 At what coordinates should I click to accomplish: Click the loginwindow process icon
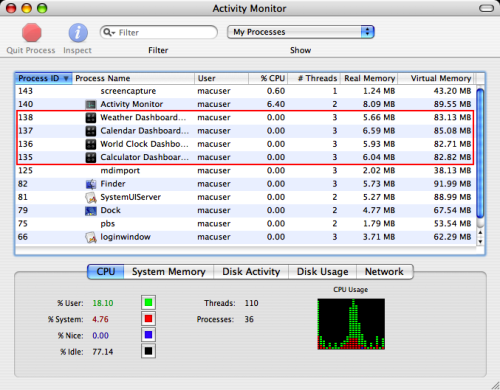pos(91,237)
